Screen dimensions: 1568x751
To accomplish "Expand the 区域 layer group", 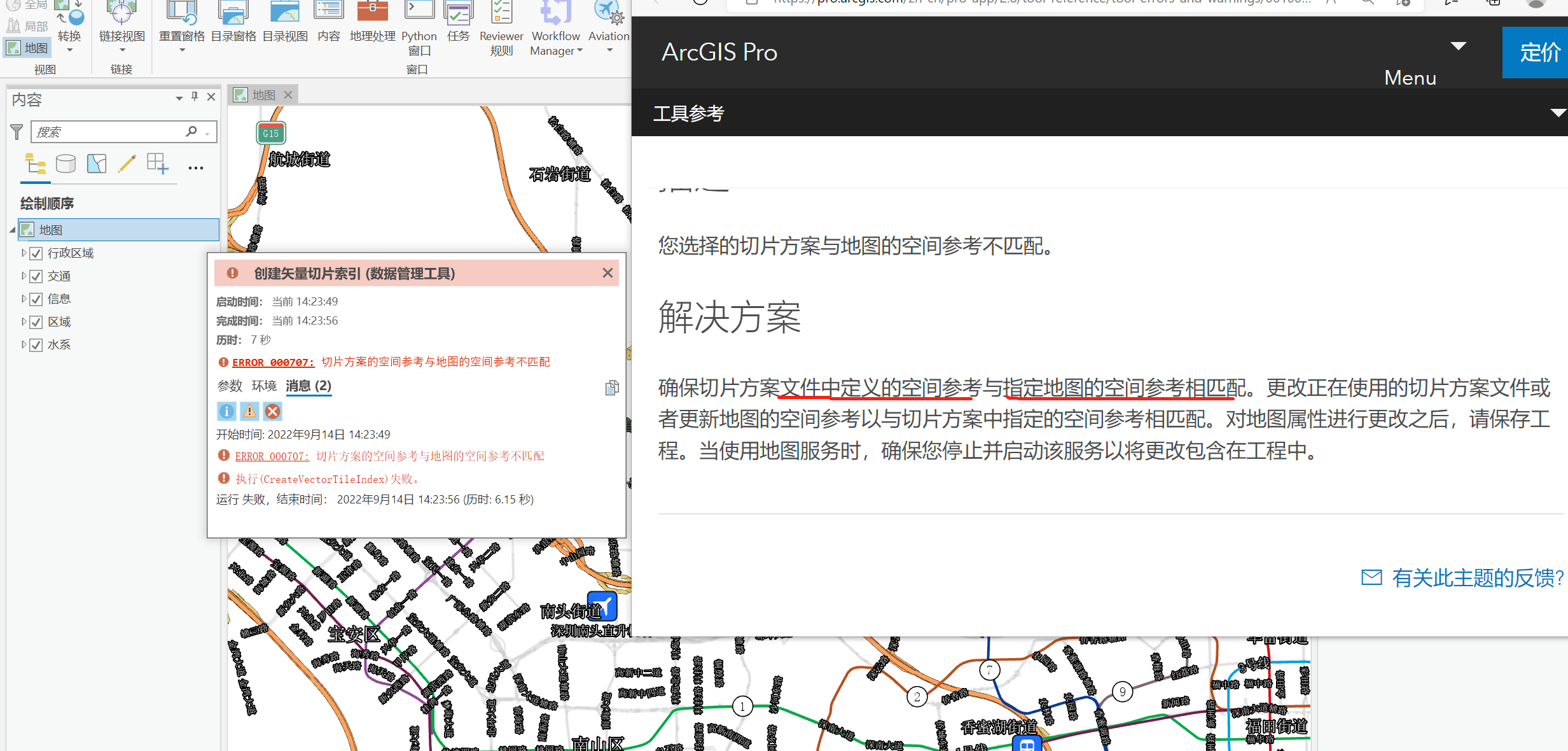I will 24,321.
